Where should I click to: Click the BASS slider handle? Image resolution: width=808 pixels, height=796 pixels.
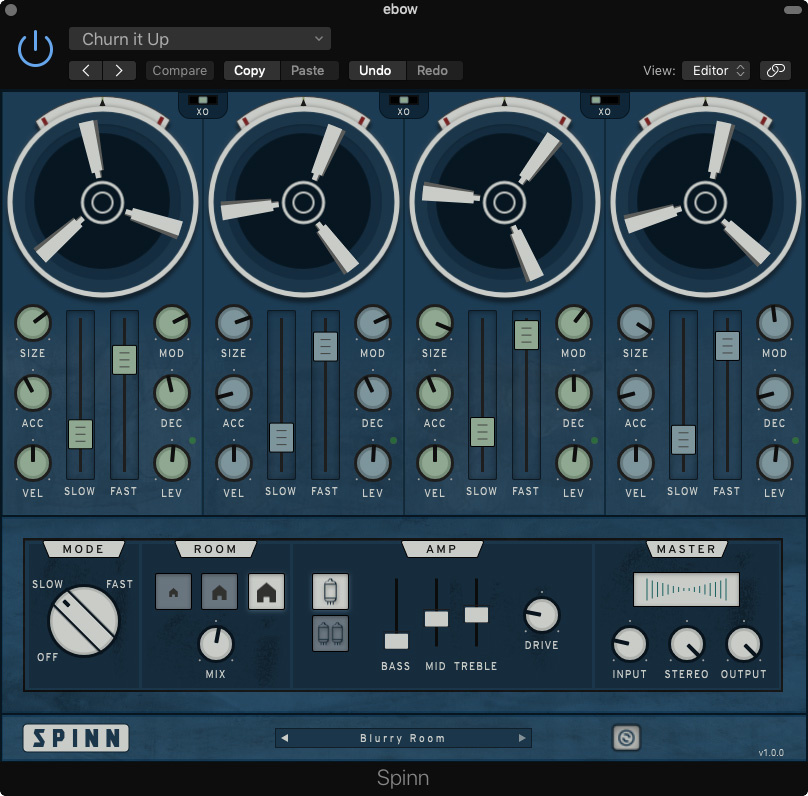tap(396, 641)
